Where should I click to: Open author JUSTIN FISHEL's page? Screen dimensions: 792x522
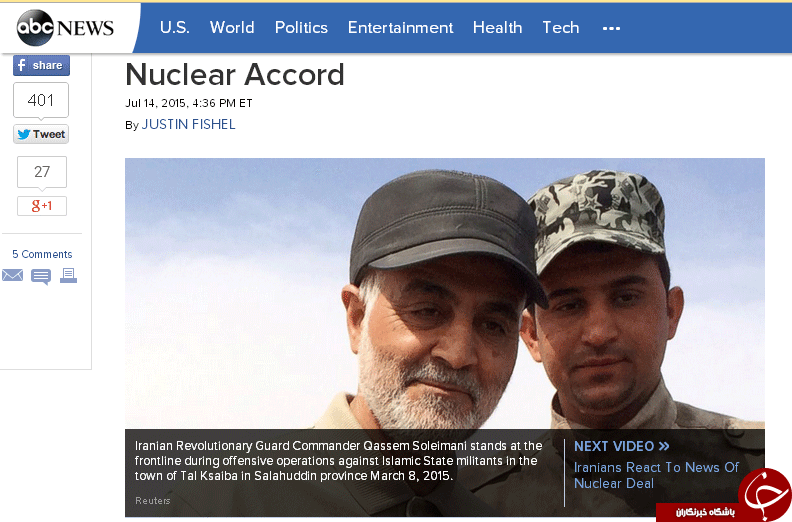[x=188, y=125]
